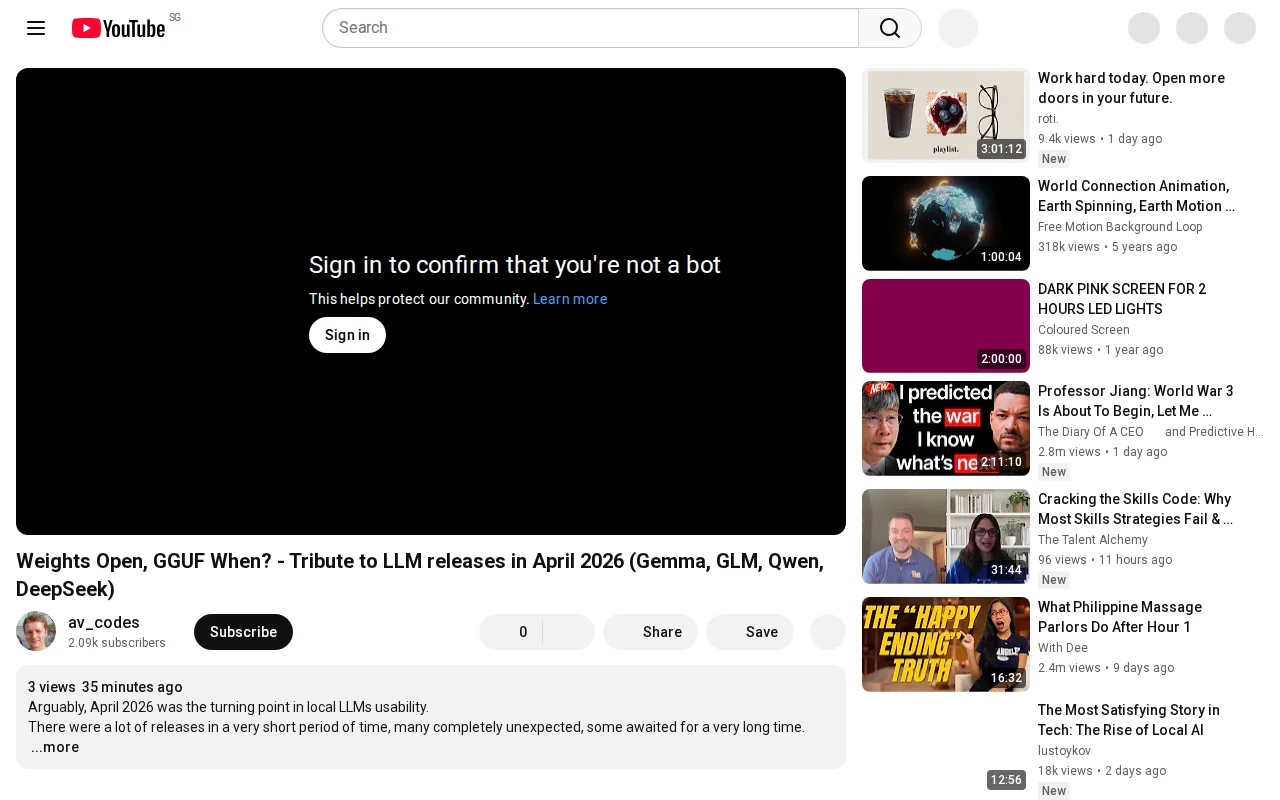Click the 'lustoykov' channel name
Image resolution: width=1280 pixels, height=800 pixels.
pyautogui.click(x=1064, y=751)
